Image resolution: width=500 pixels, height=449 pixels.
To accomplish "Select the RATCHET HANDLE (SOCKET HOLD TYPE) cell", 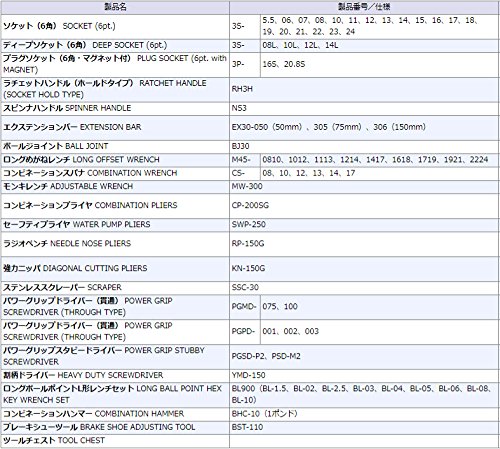I will pyautogui.click(x=115, y=89).
